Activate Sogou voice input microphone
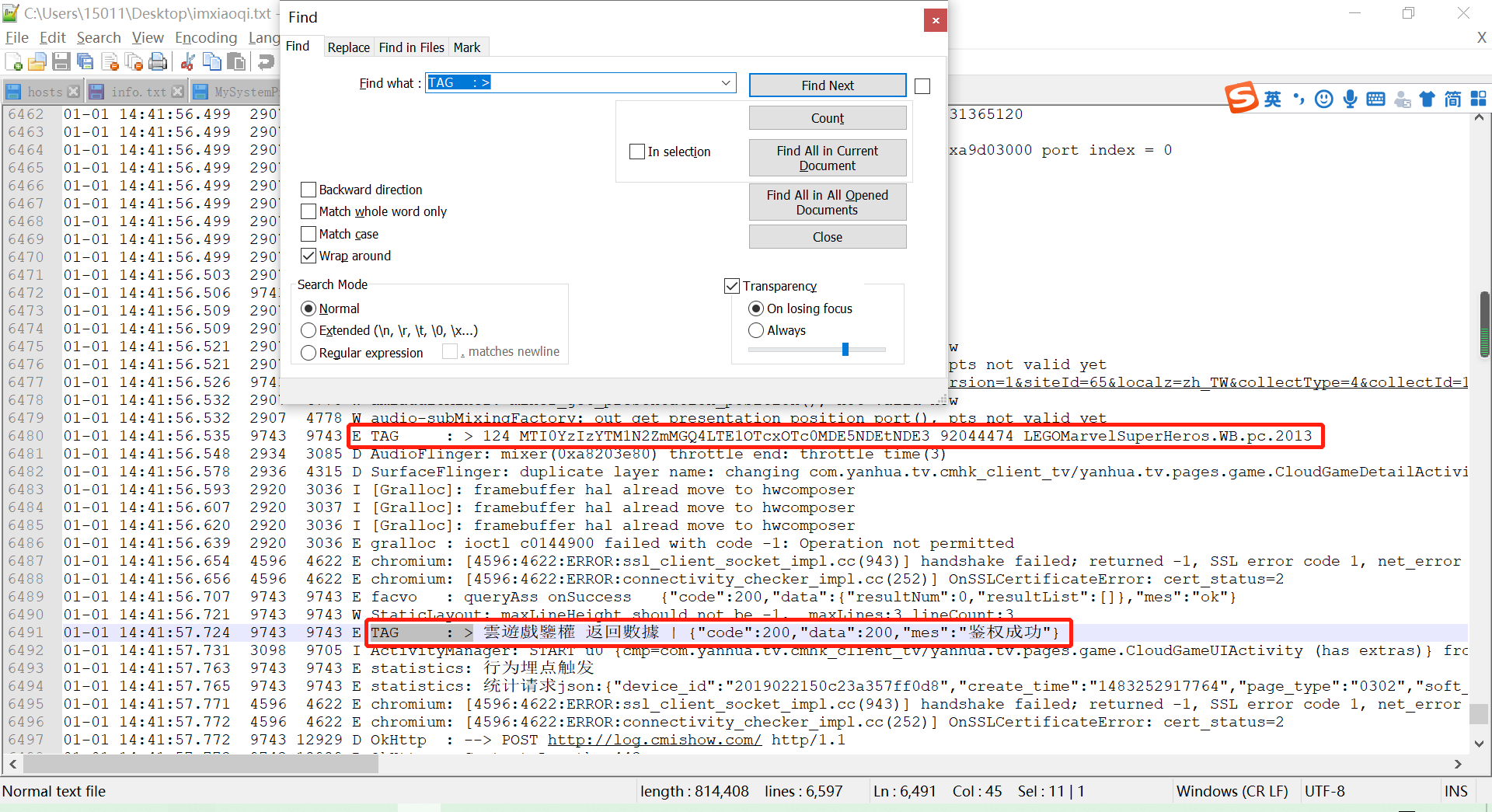Screen dimensions: 1492x812 1351,99
